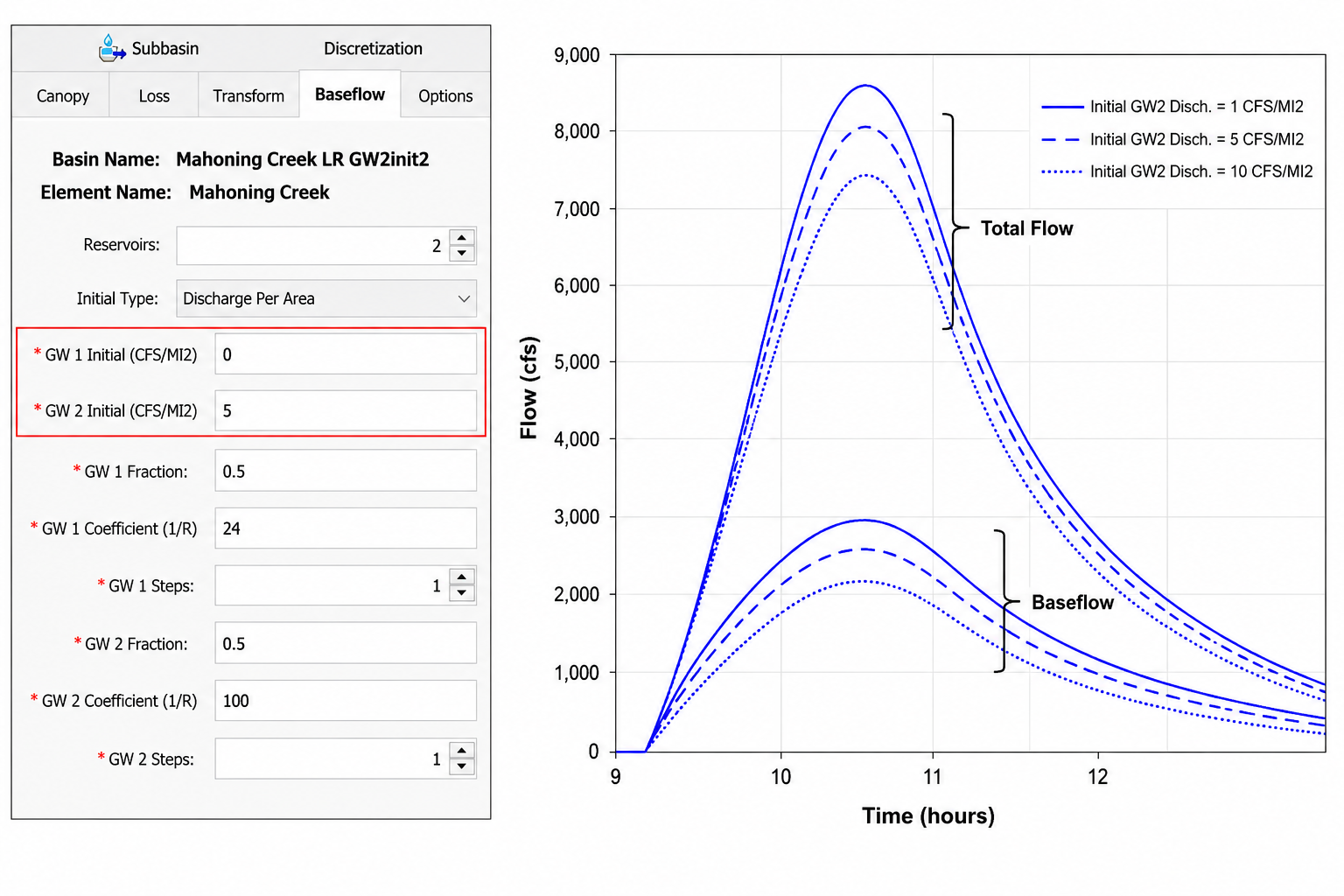
Task: Click the GW 2 Fraction field
Action: (x=346, y=643)
